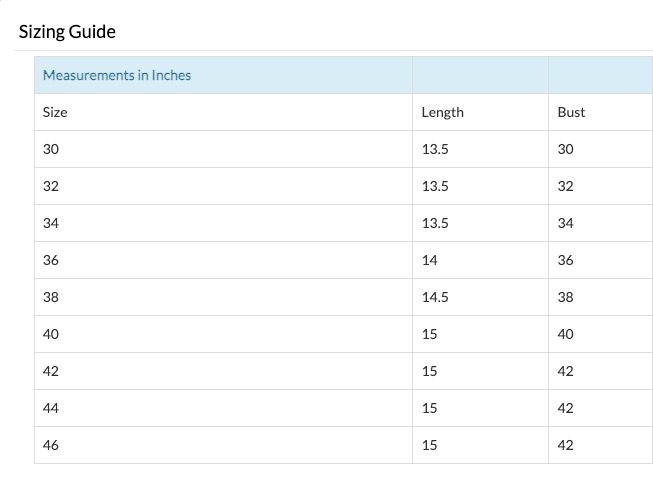
Task: Select the Bust value 38 cell
Action: [x=565, y=297]
